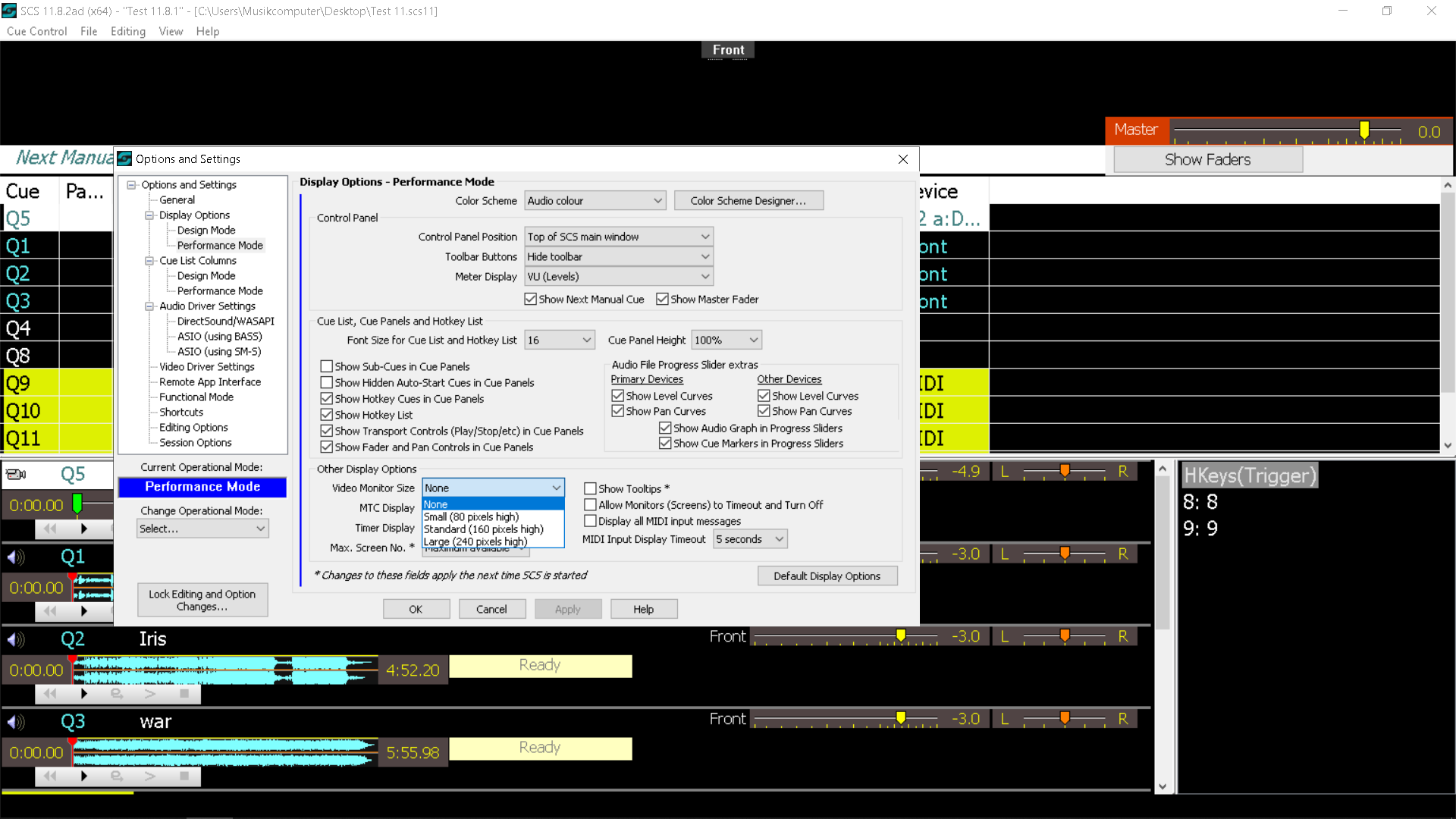Collapse the Audio Driver Settings tree node
This screenshot has height=819, width=1456.
(149, 306)
